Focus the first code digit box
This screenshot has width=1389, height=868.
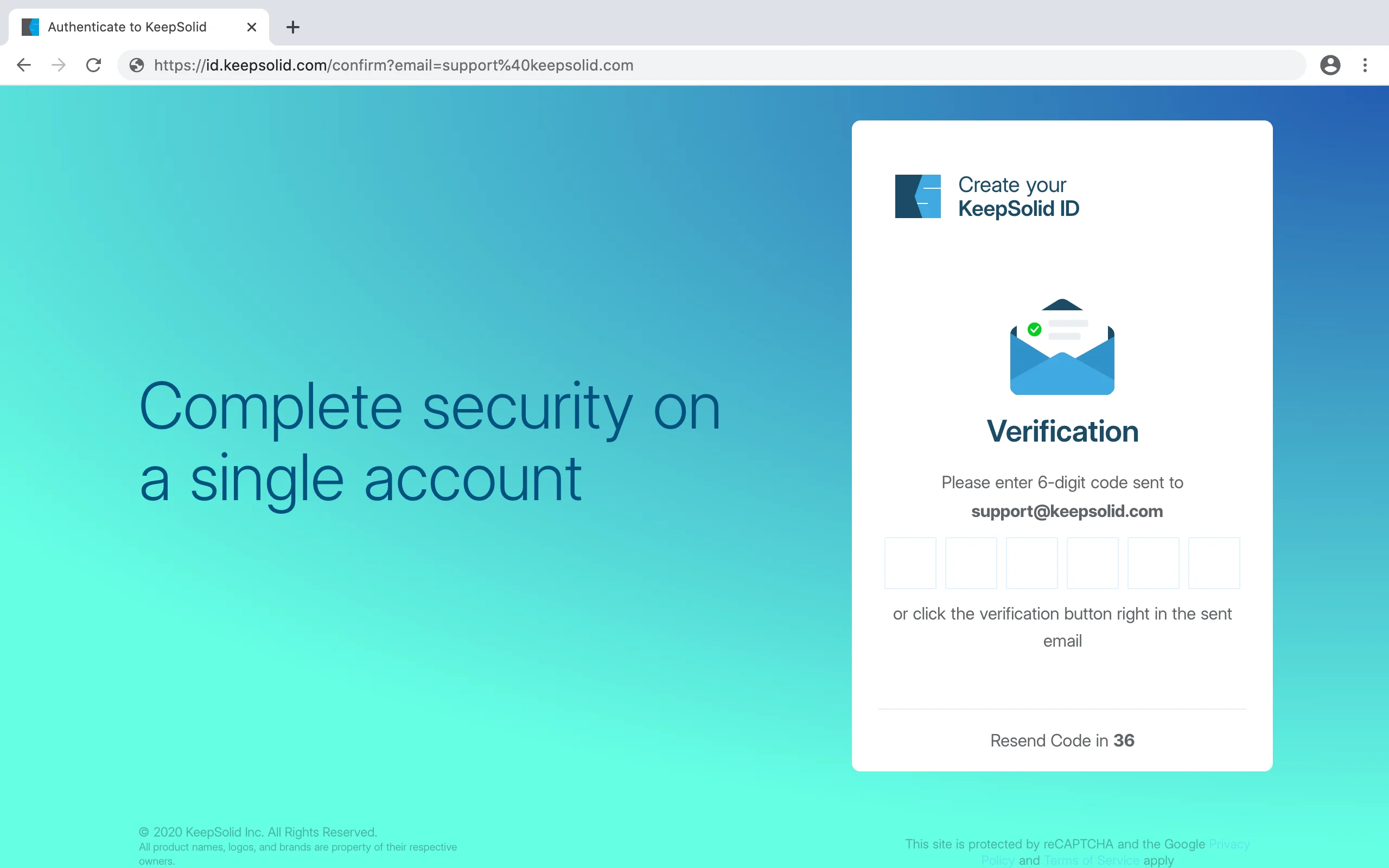910,563
